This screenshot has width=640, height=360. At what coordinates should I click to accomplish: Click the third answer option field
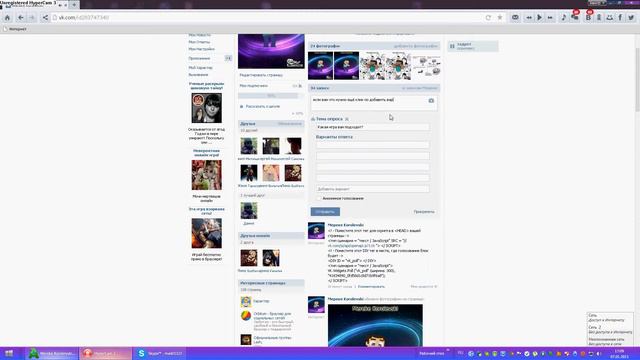click(x=373, y=167)
